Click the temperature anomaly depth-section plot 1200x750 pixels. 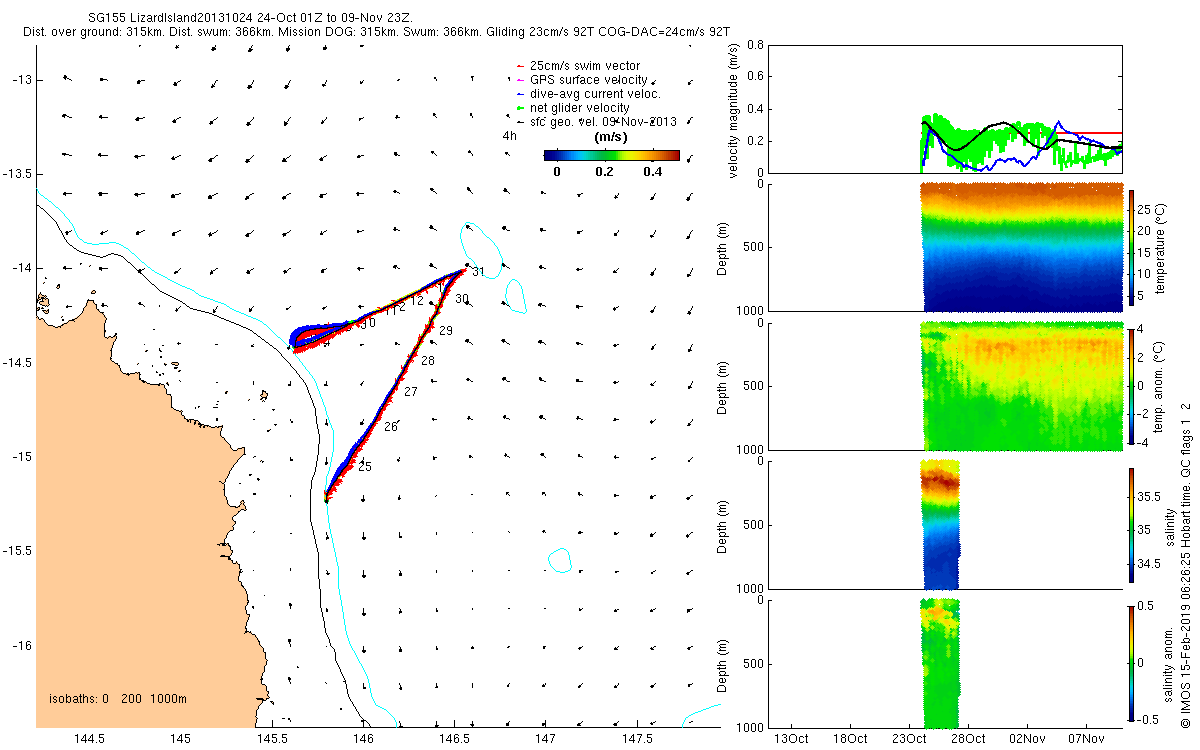[1020, 386]
